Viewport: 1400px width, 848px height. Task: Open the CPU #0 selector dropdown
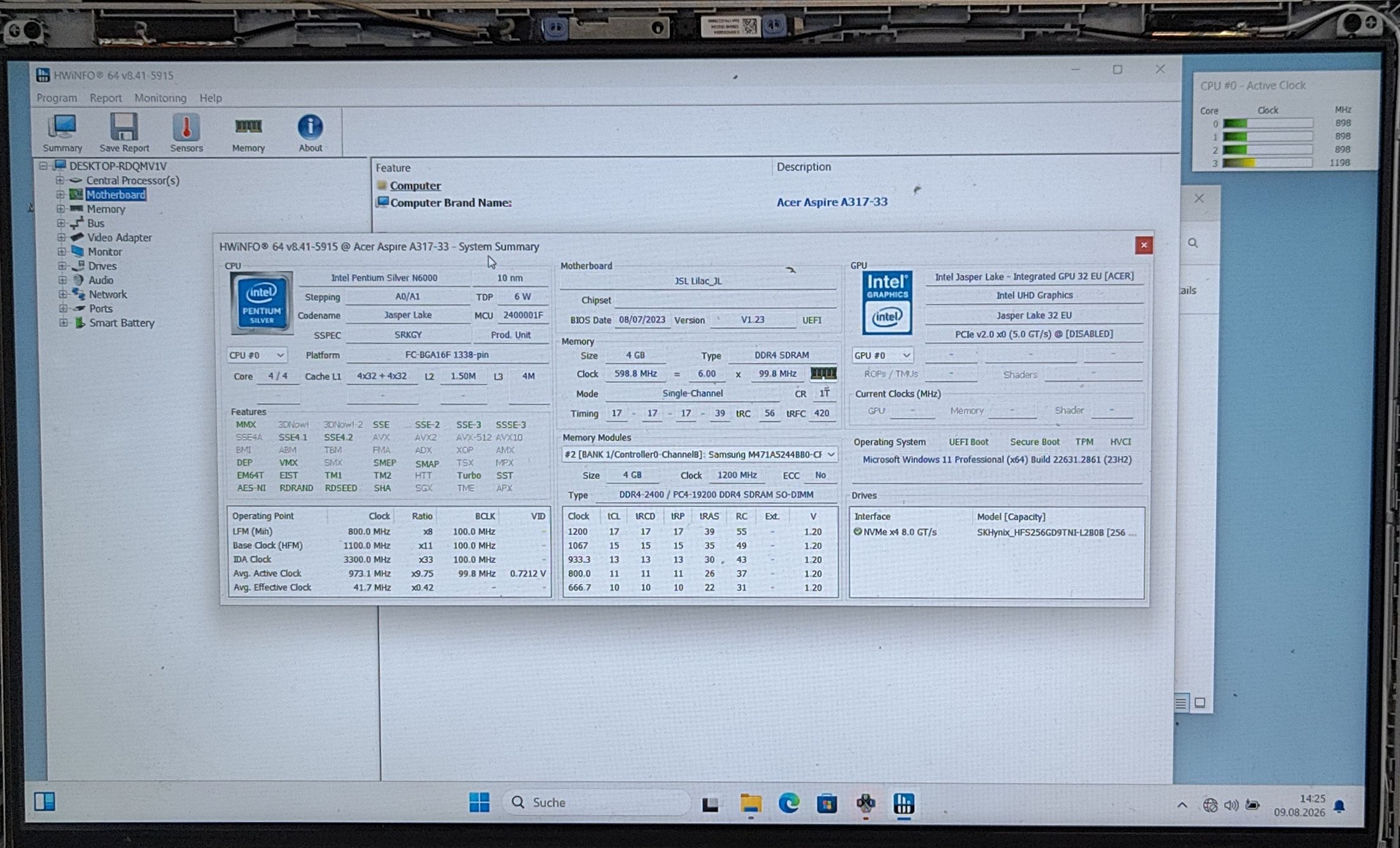(x=257, y=355)
